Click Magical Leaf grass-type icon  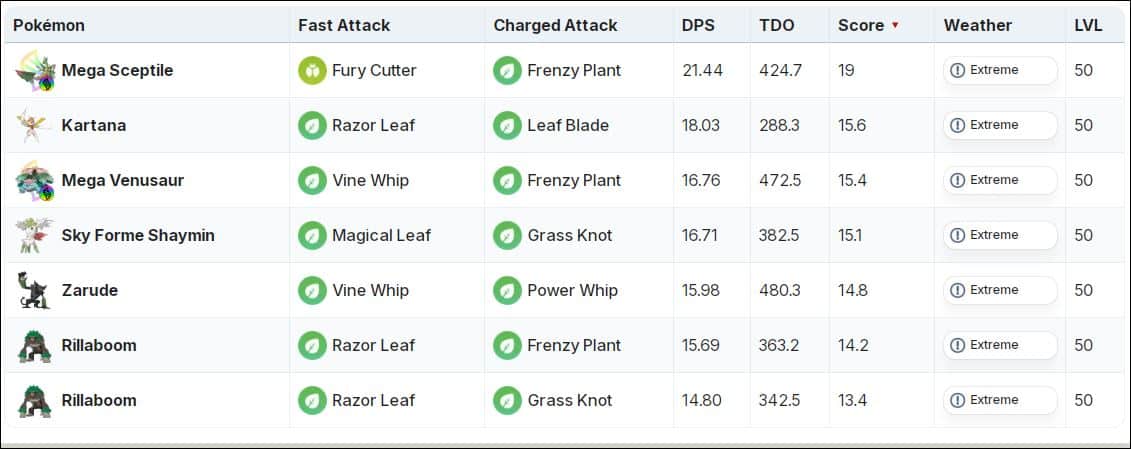coord(312,235)
